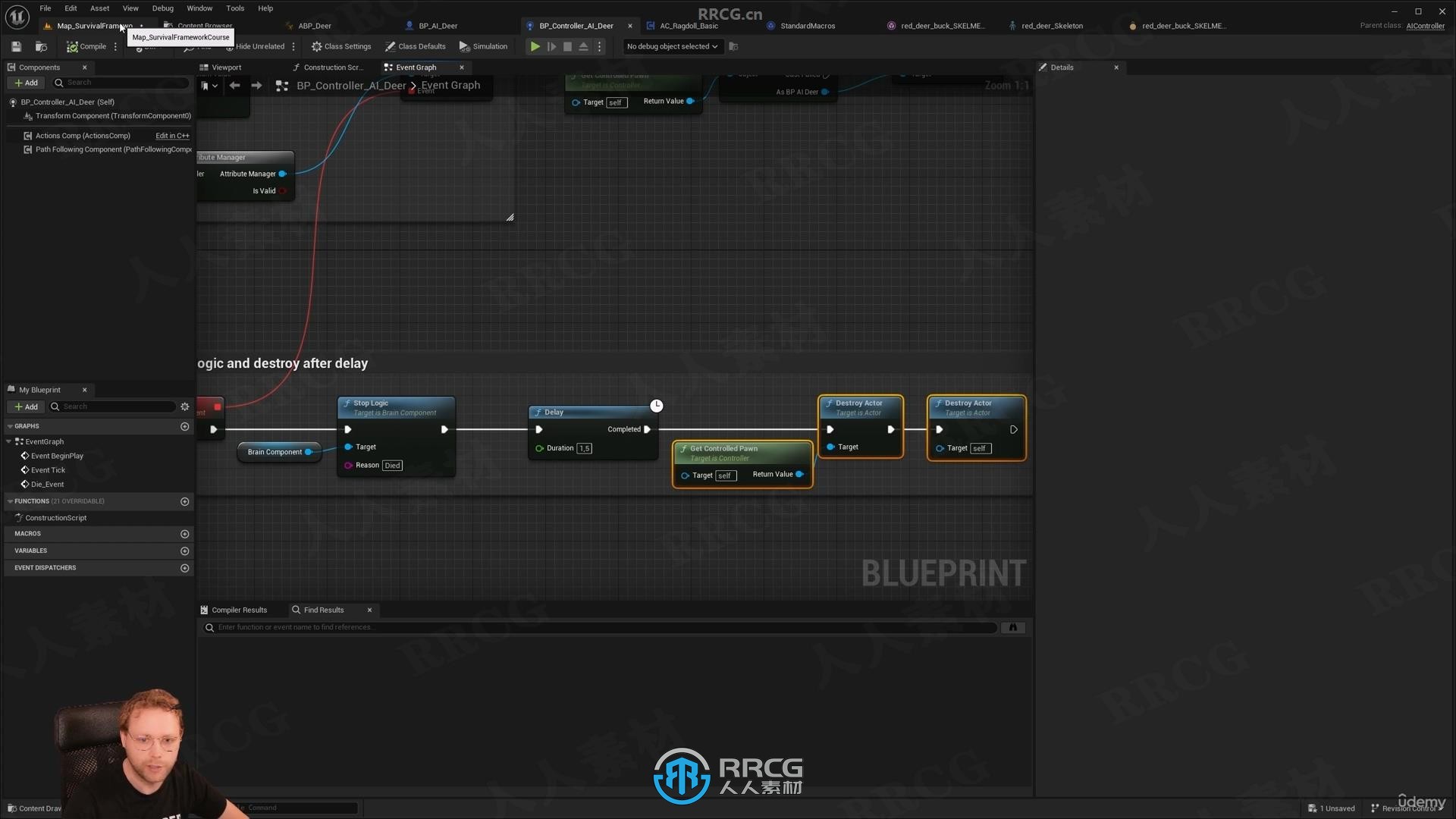Click the Brain Component output pin
1456x819 pixels.
pos(309,453)
